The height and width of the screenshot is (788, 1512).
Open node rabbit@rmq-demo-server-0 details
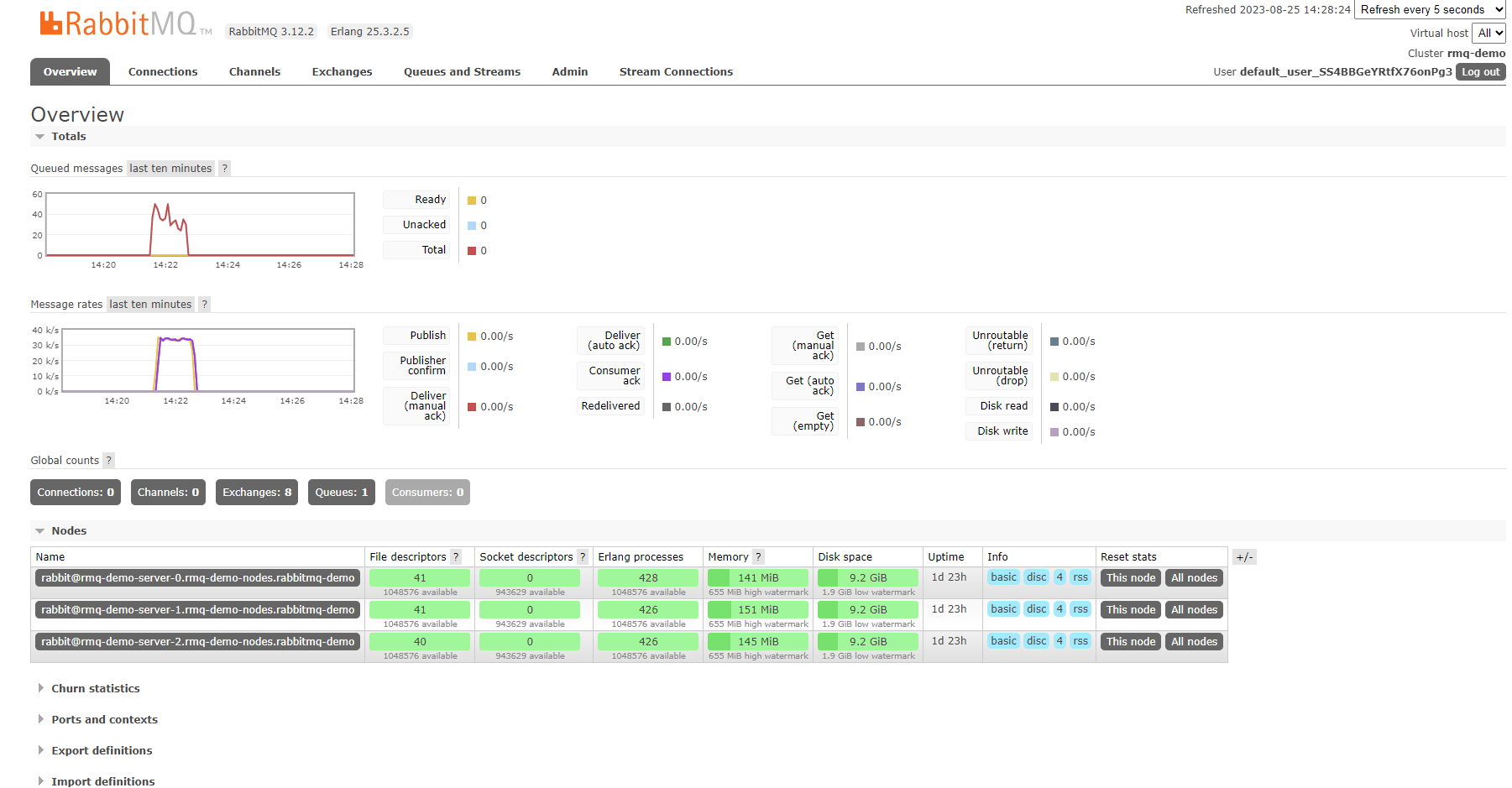coord(198,578)
